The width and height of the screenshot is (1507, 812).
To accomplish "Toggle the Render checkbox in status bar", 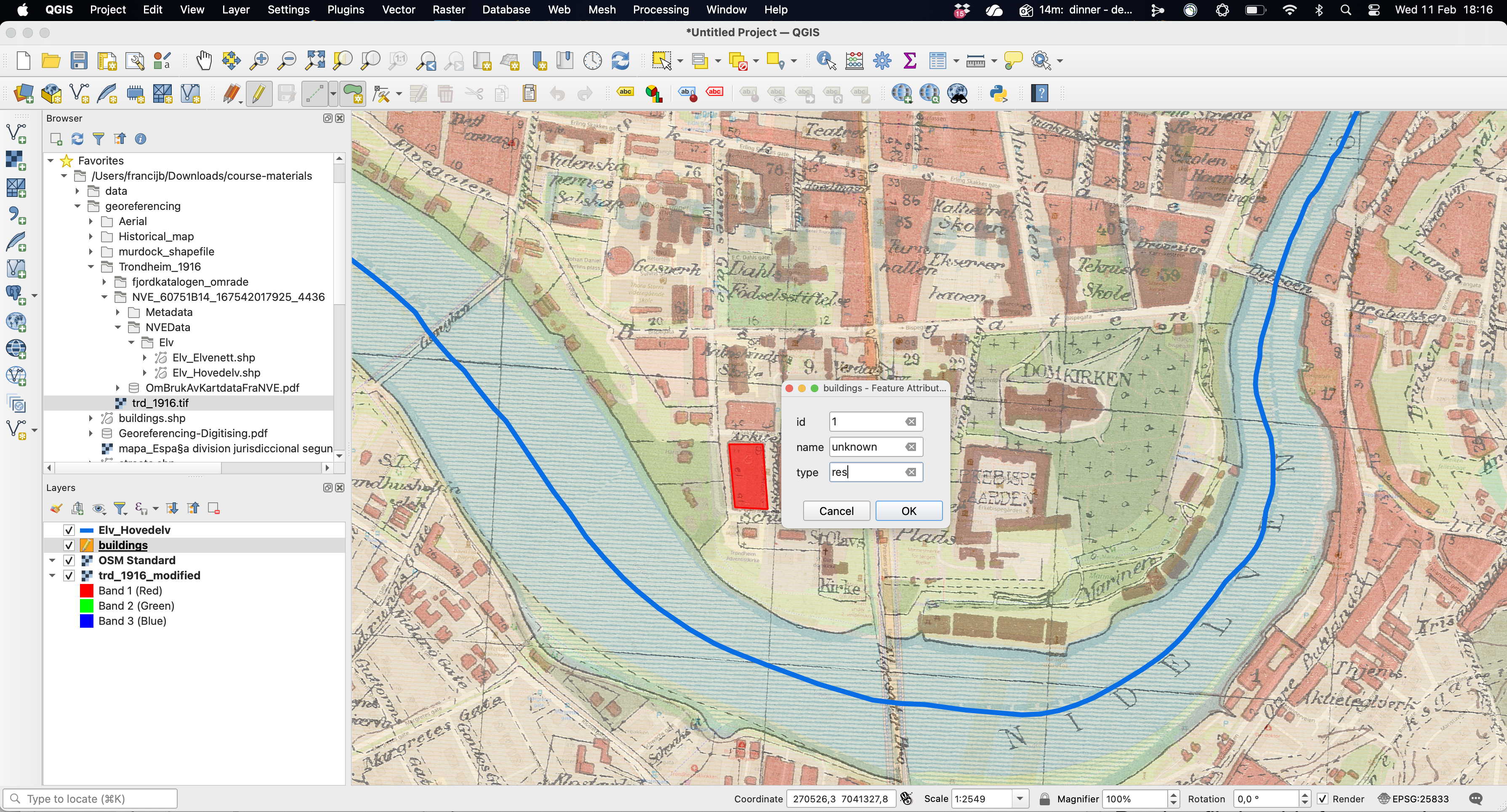I will click(1322, 799).
